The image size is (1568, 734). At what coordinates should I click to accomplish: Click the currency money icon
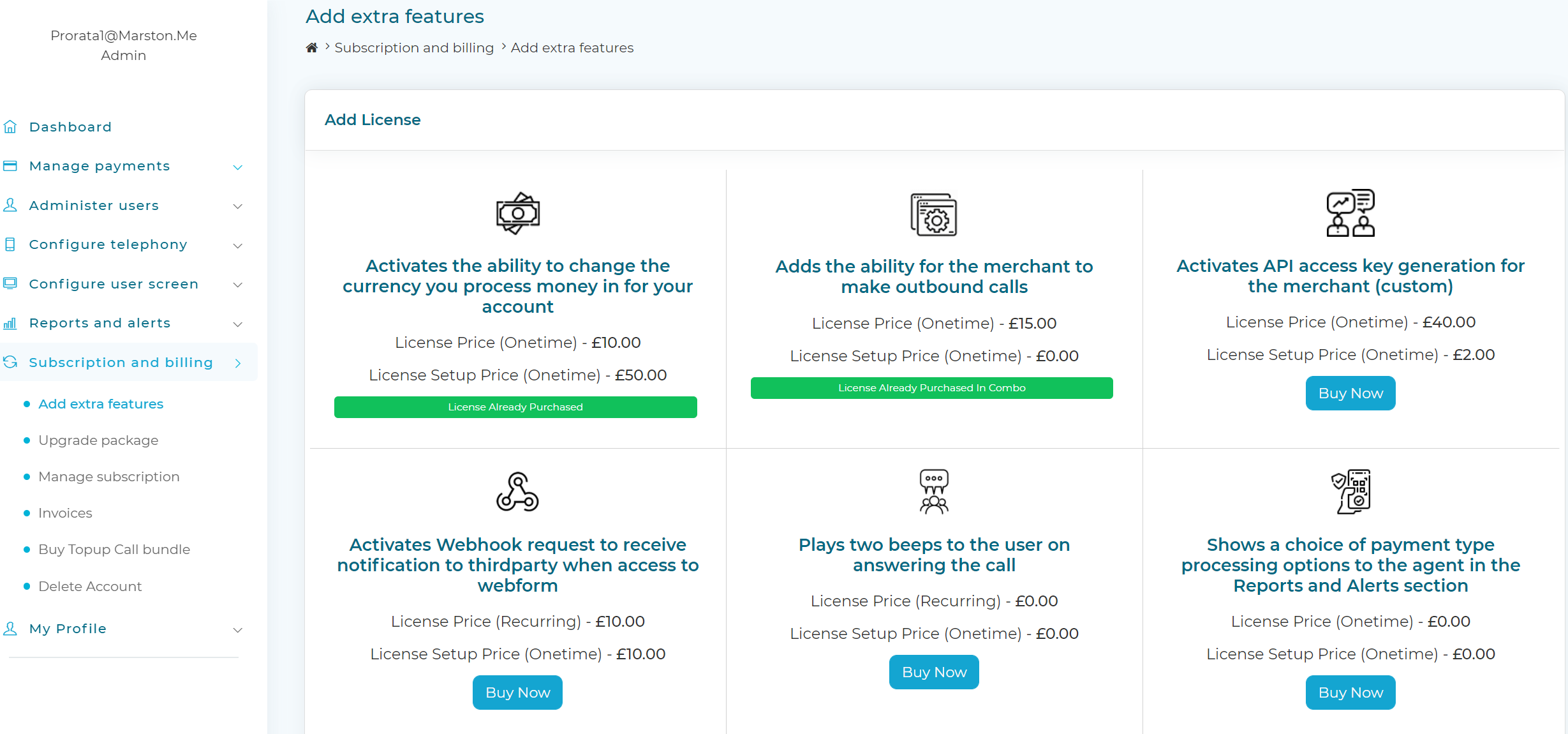[518, 213]
